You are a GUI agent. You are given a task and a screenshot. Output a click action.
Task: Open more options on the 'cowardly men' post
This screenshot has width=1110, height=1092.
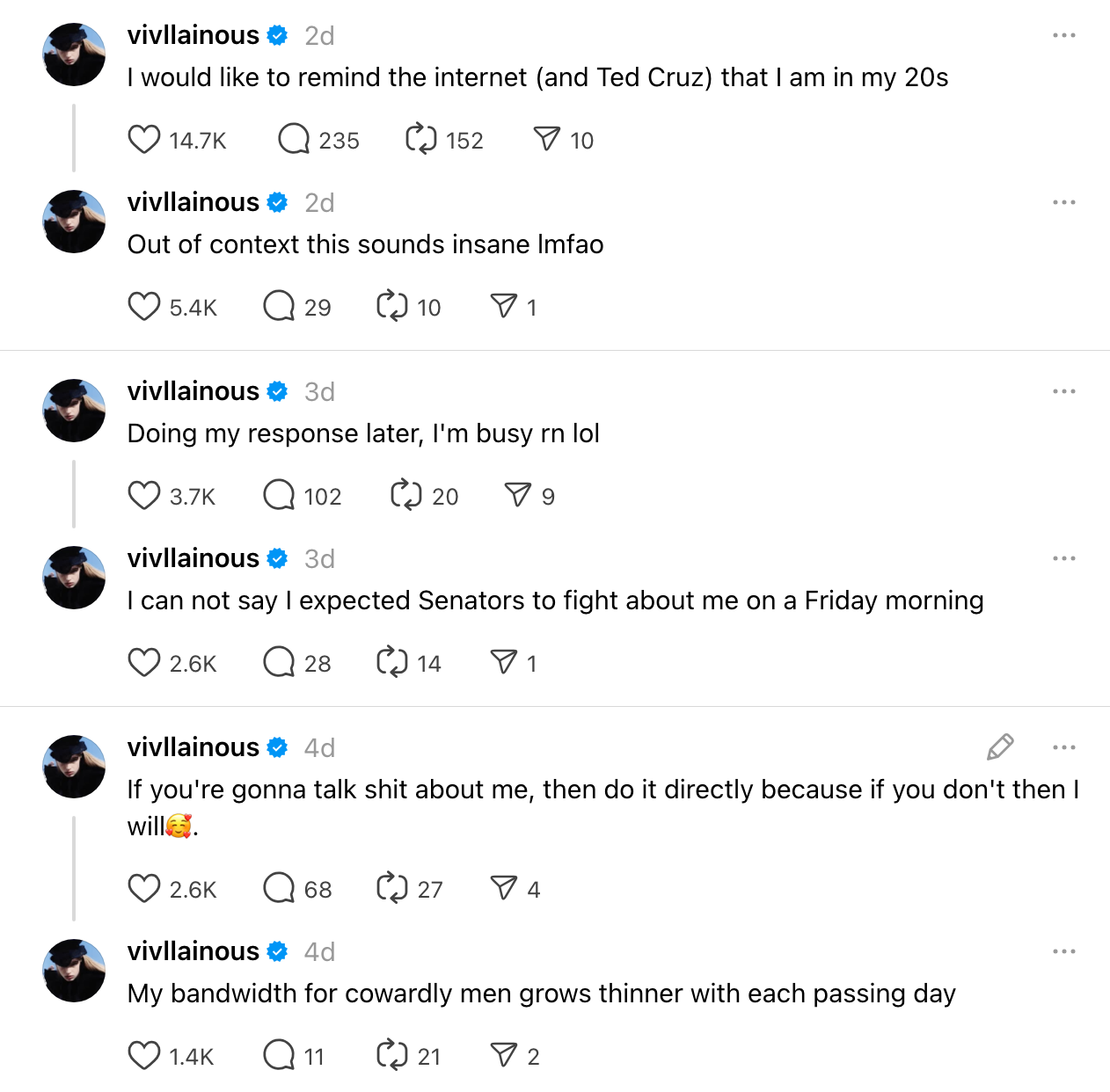point(1063,951)
